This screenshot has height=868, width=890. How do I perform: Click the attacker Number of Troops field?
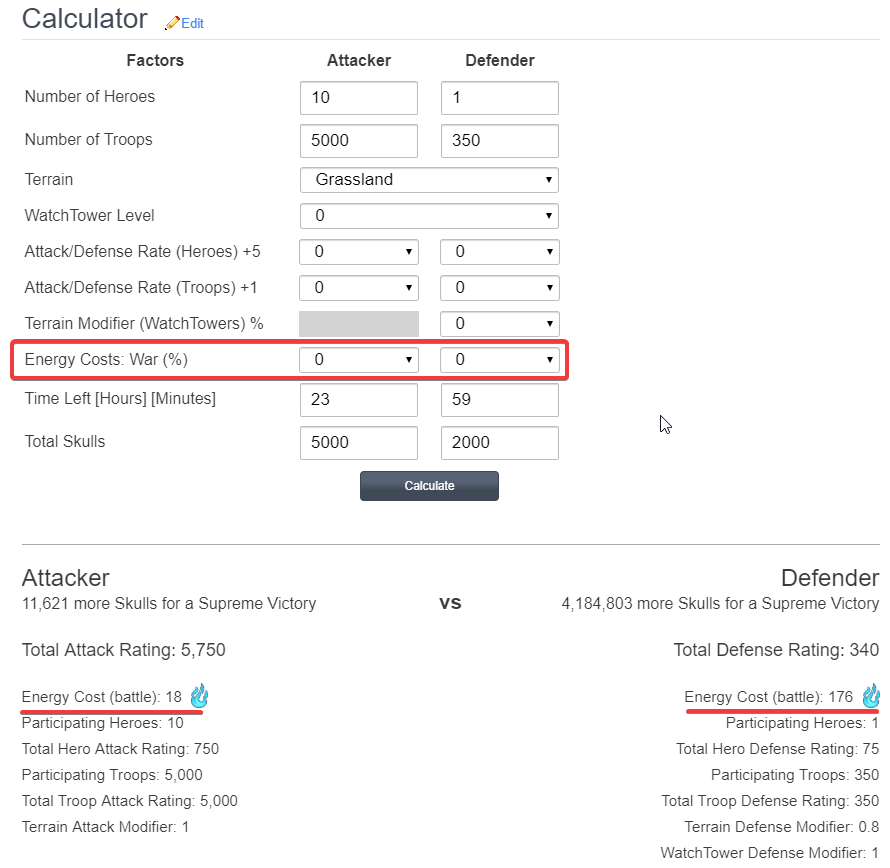click(x=359, y=141)
